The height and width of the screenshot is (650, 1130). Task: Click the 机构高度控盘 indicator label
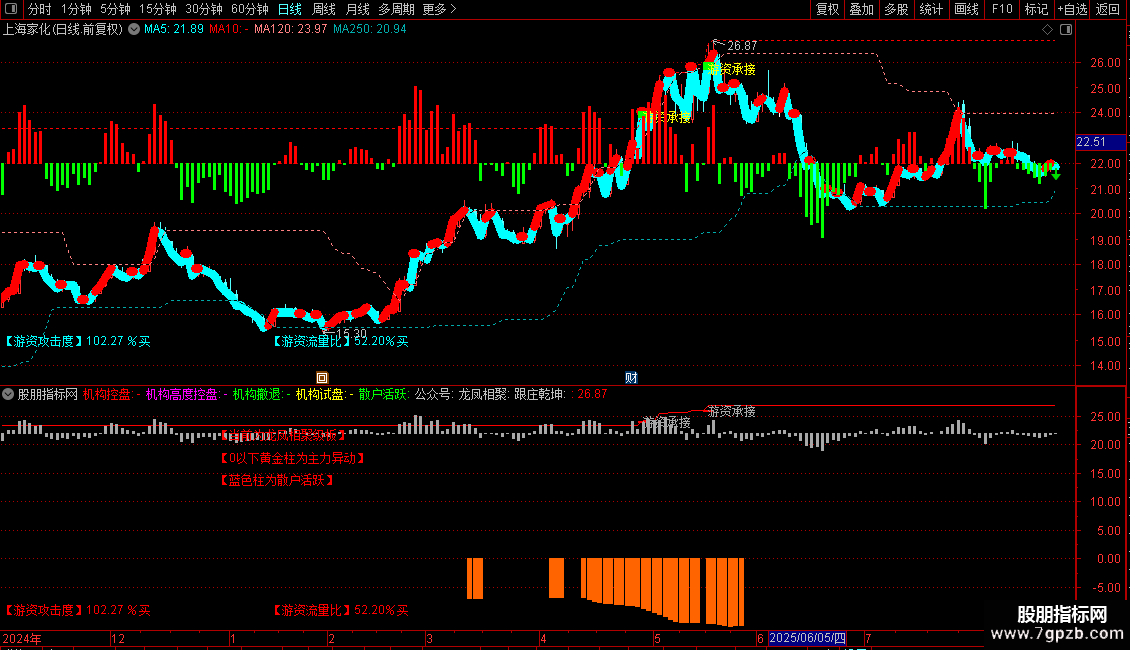click(182, 394)
